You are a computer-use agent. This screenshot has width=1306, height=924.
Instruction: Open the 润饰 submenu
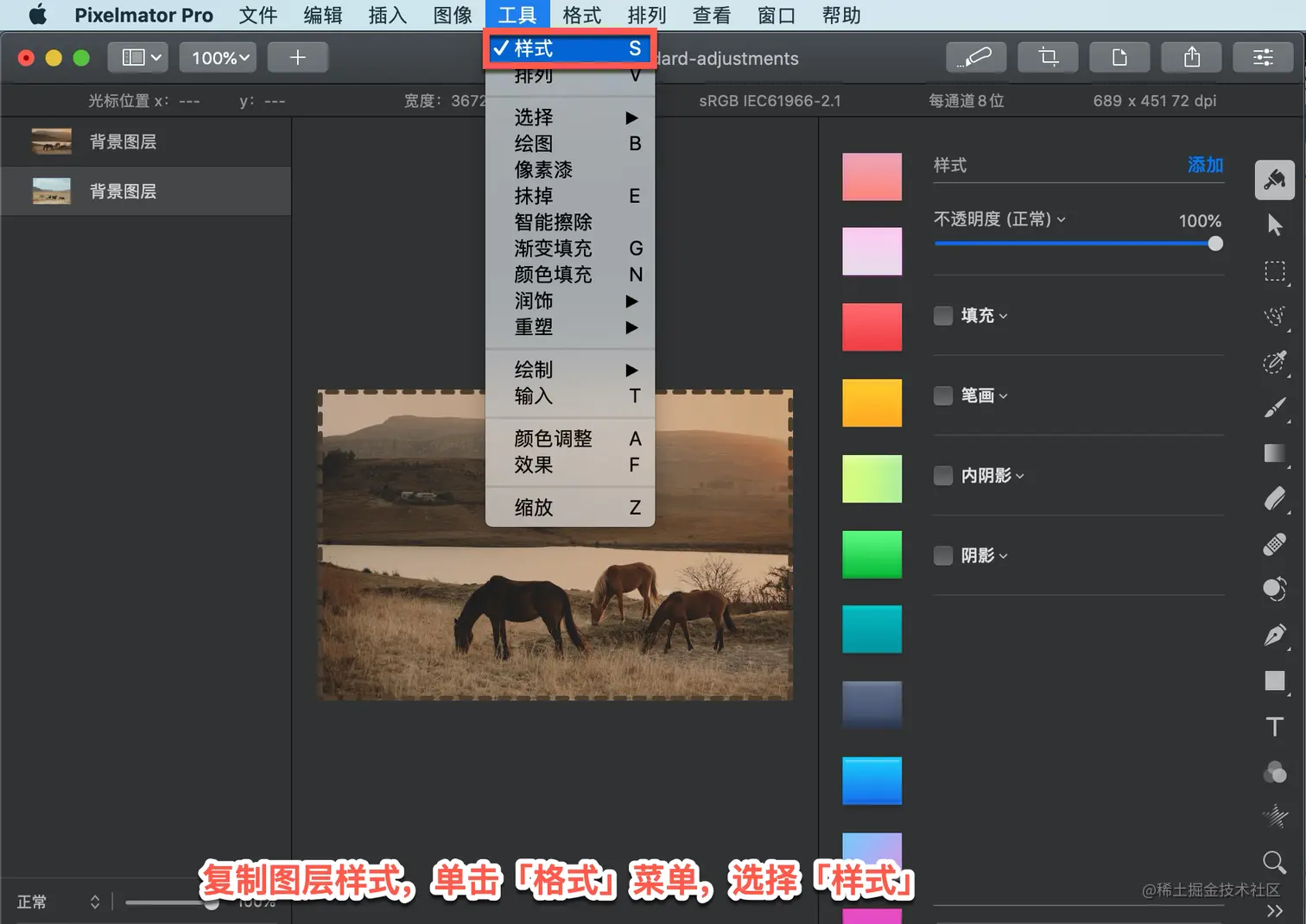[x=570, y=301]
